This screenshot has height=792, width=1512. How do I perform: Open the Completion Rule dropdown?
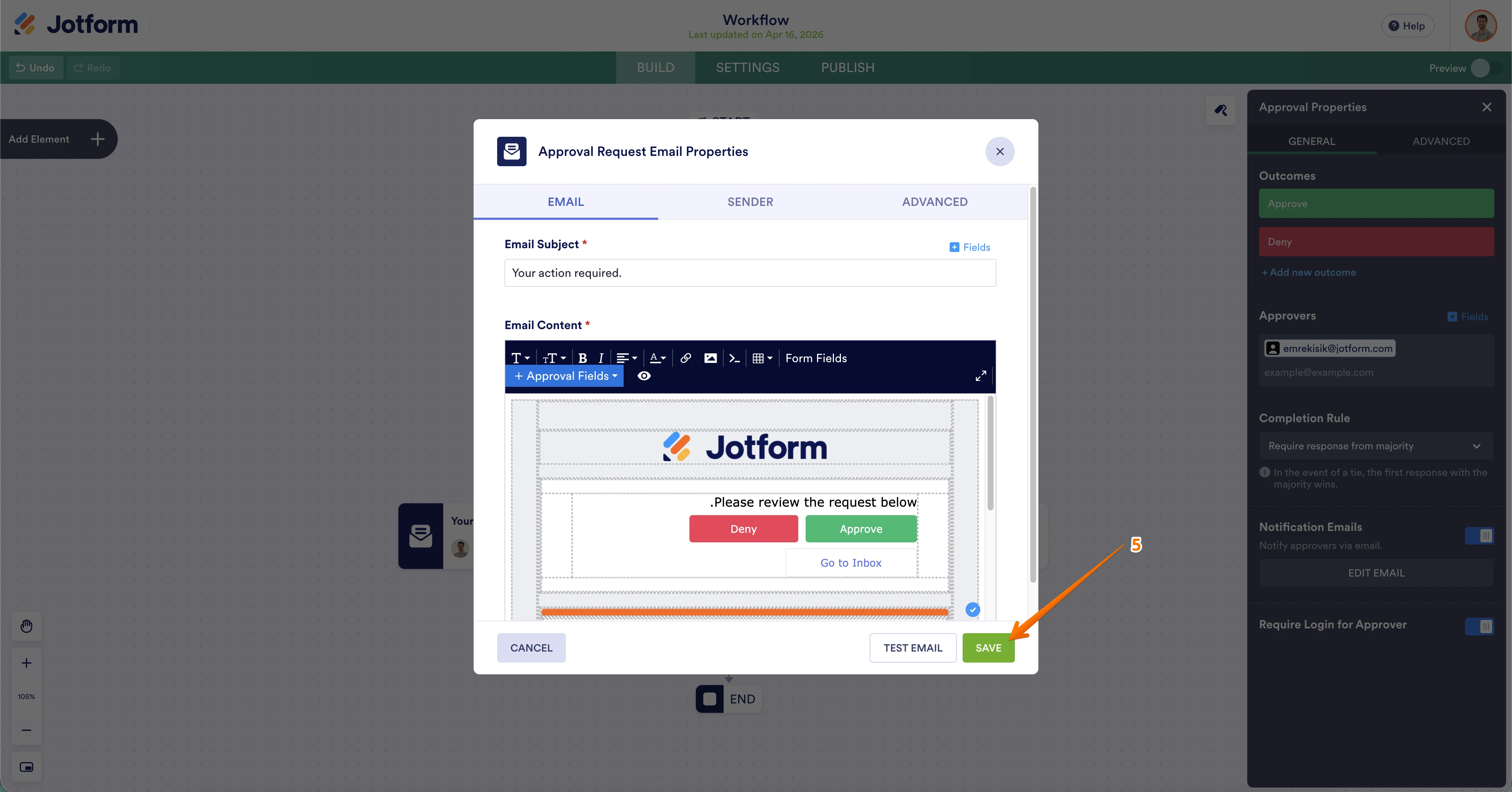coord(1376,446)
